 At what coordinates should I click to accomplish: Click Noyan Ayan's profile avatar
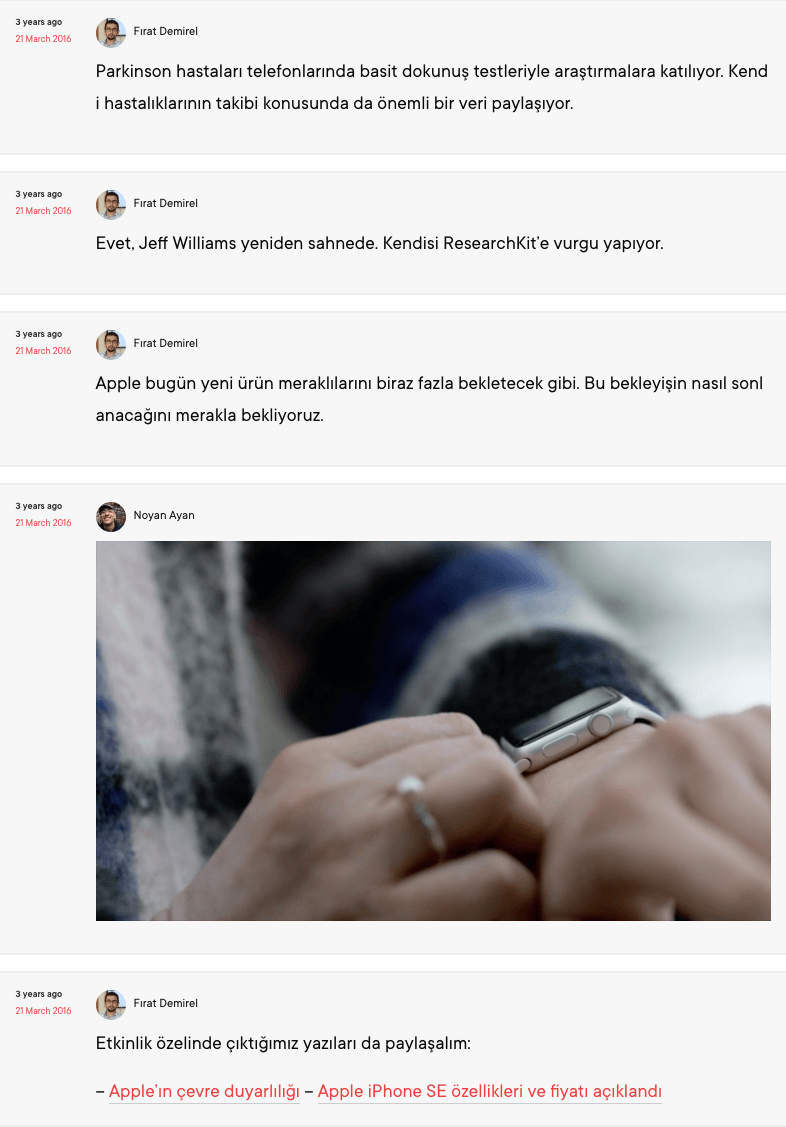click(x=111, y=517)
